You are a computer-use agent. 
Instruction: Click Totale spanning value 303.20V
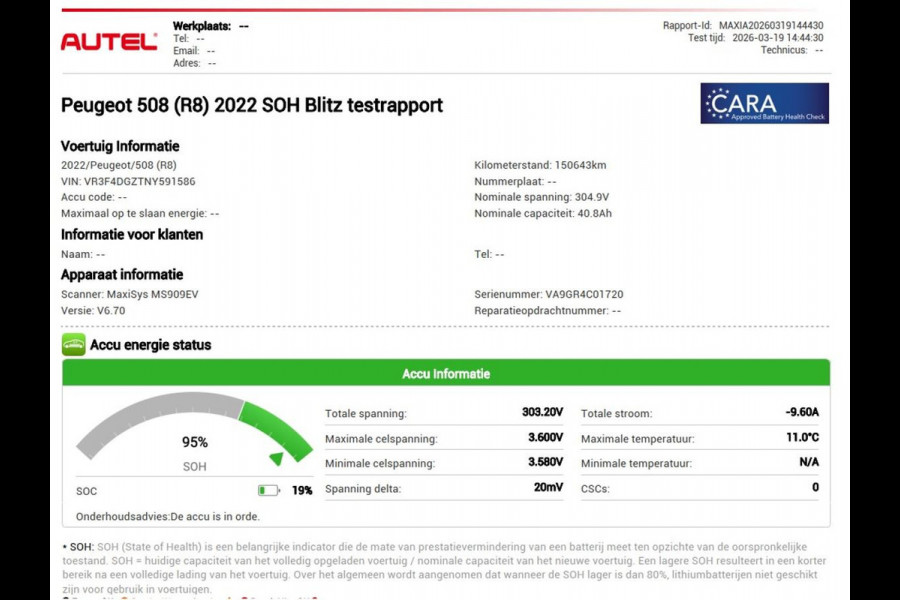542,412
